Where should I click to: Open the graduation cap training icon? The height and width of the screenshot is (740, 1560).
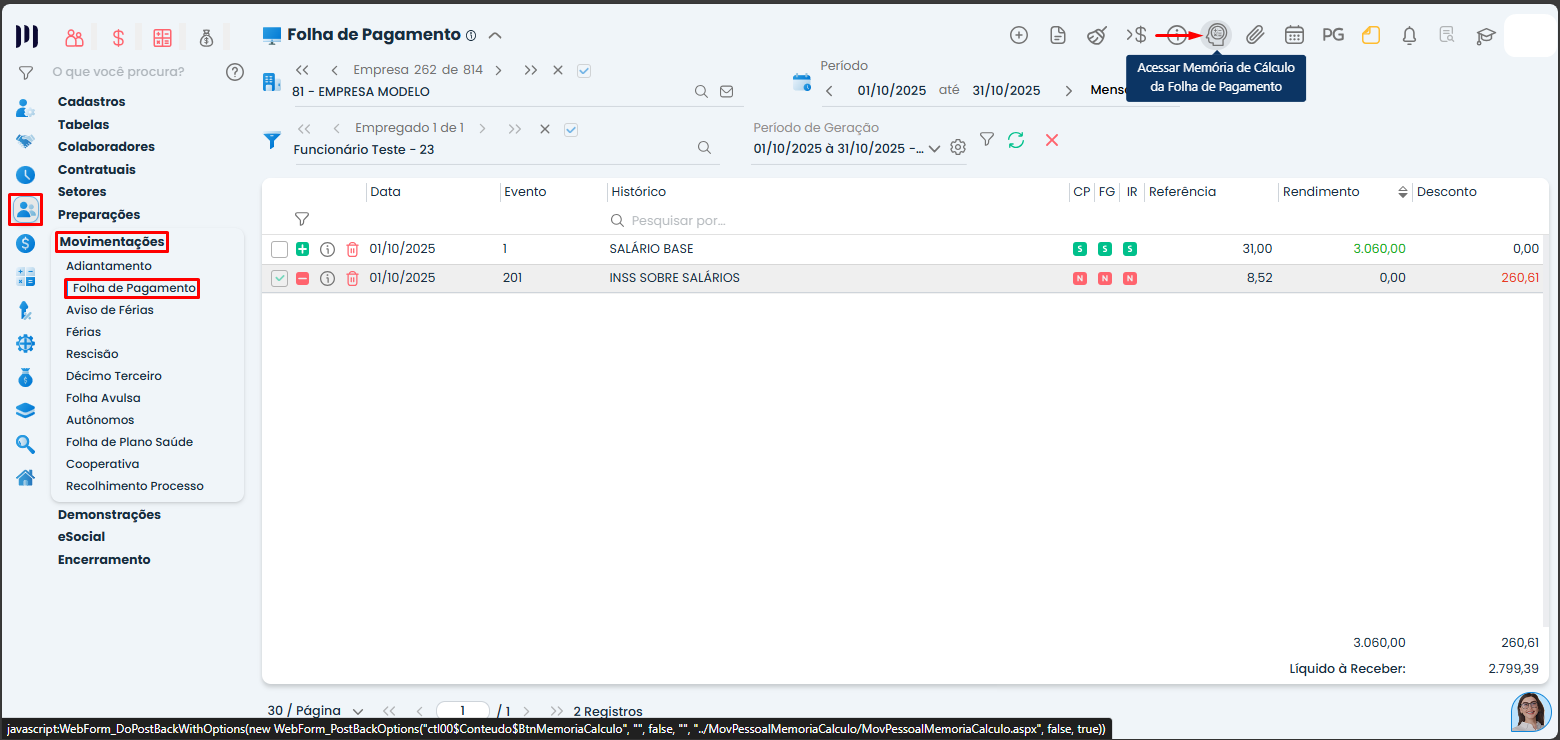click(1485, 35)
